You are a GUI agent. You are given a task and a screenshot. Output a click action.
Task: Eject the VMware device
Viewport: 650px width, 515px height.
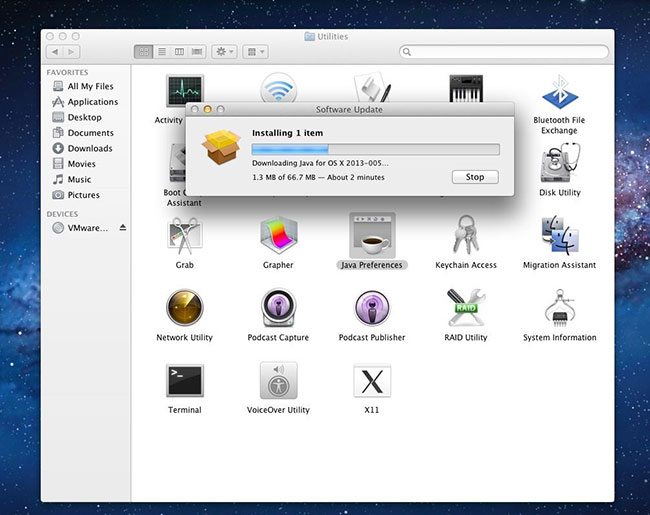point(123,227)
